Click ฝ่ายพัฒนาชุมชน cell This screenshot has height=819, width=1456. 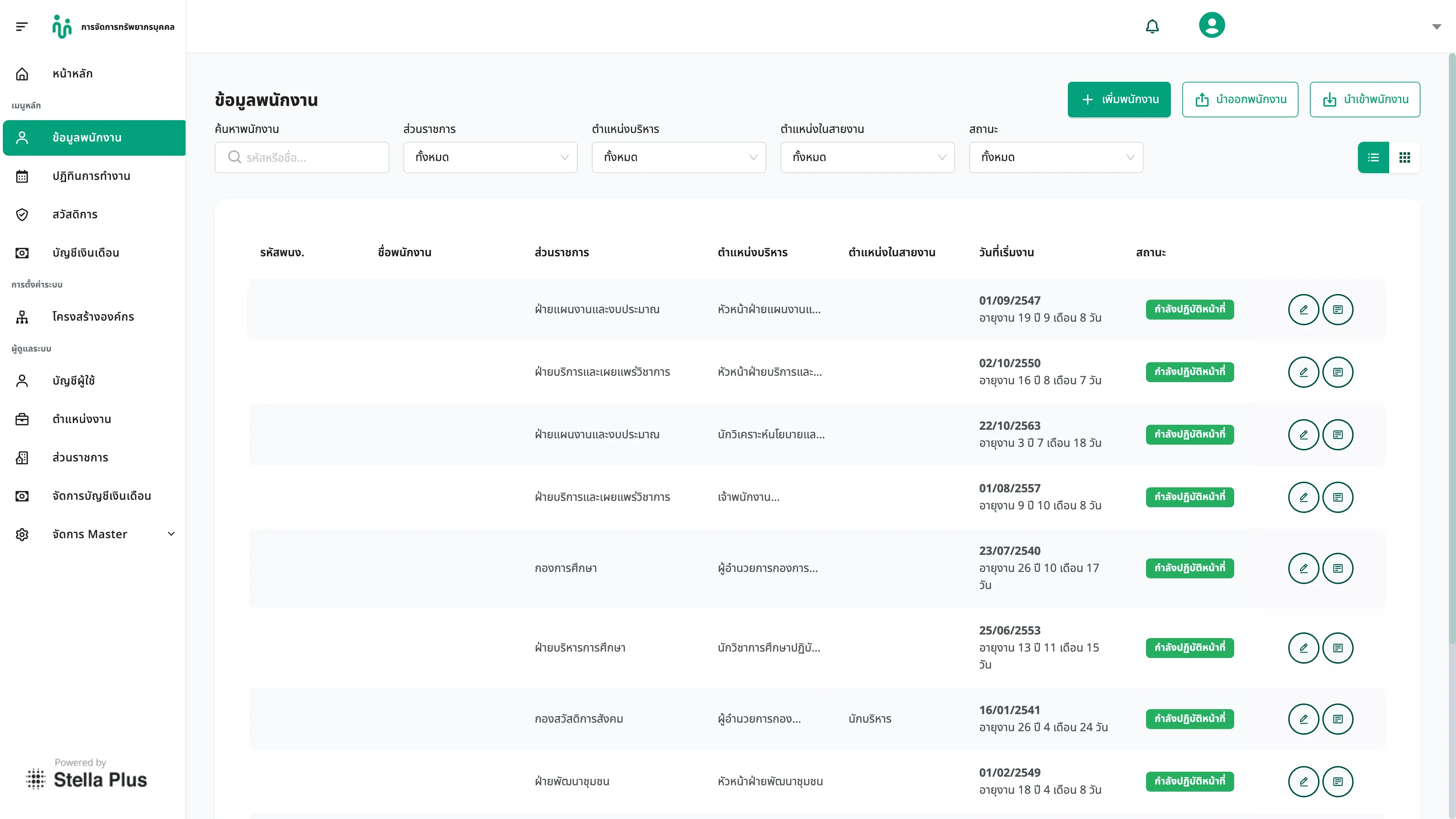tap(572, 781)
